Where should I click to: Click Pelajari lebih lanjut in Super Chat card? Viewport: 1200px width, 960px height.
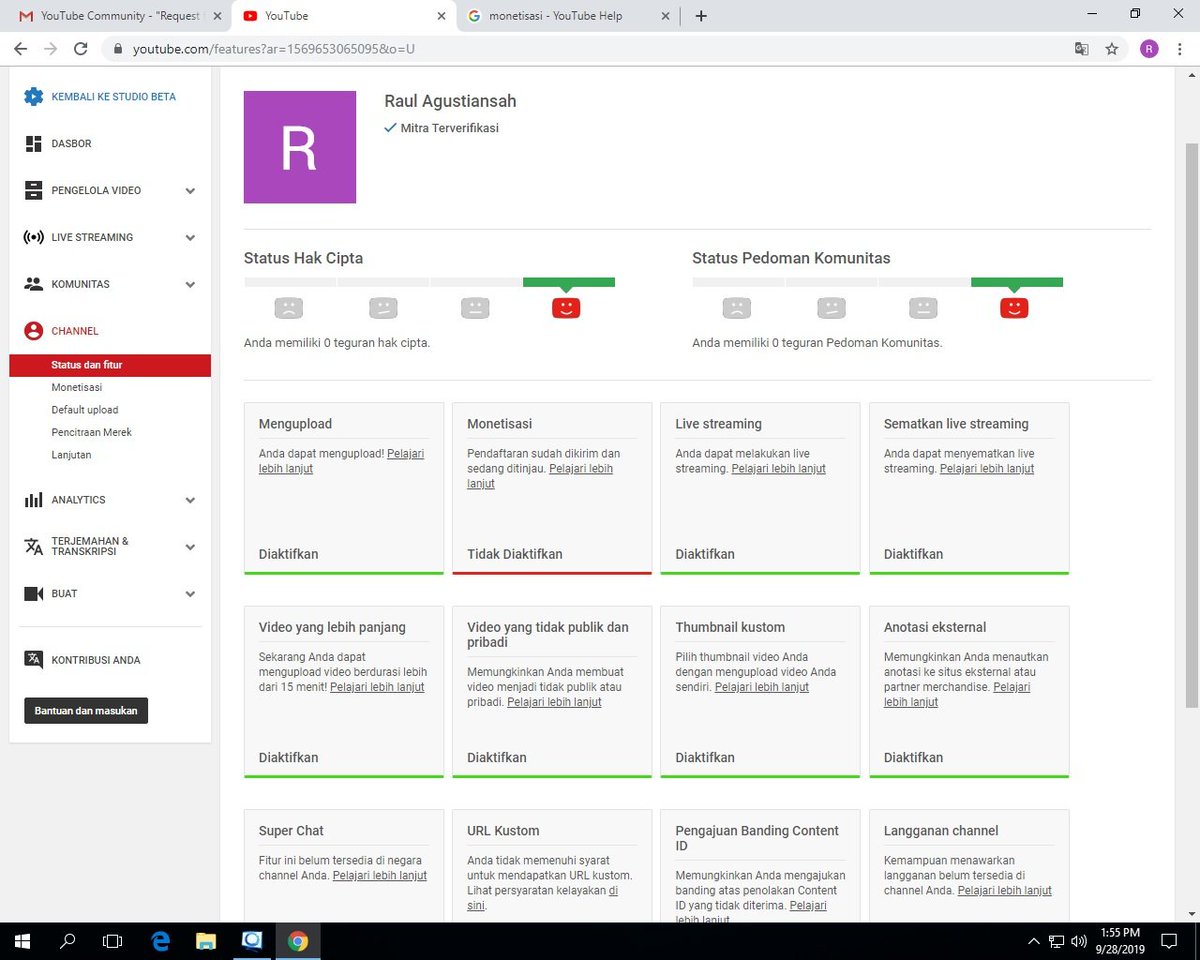[379, 875]
